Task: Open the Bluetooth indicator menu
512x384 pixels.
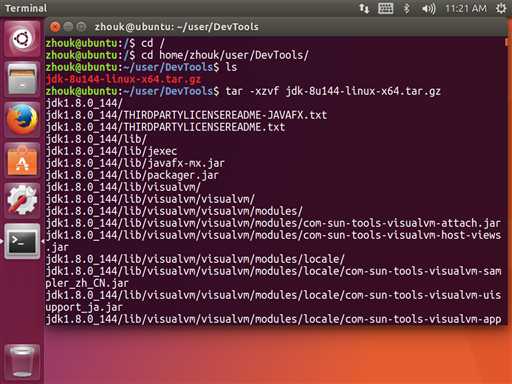Action: point(406,8)
